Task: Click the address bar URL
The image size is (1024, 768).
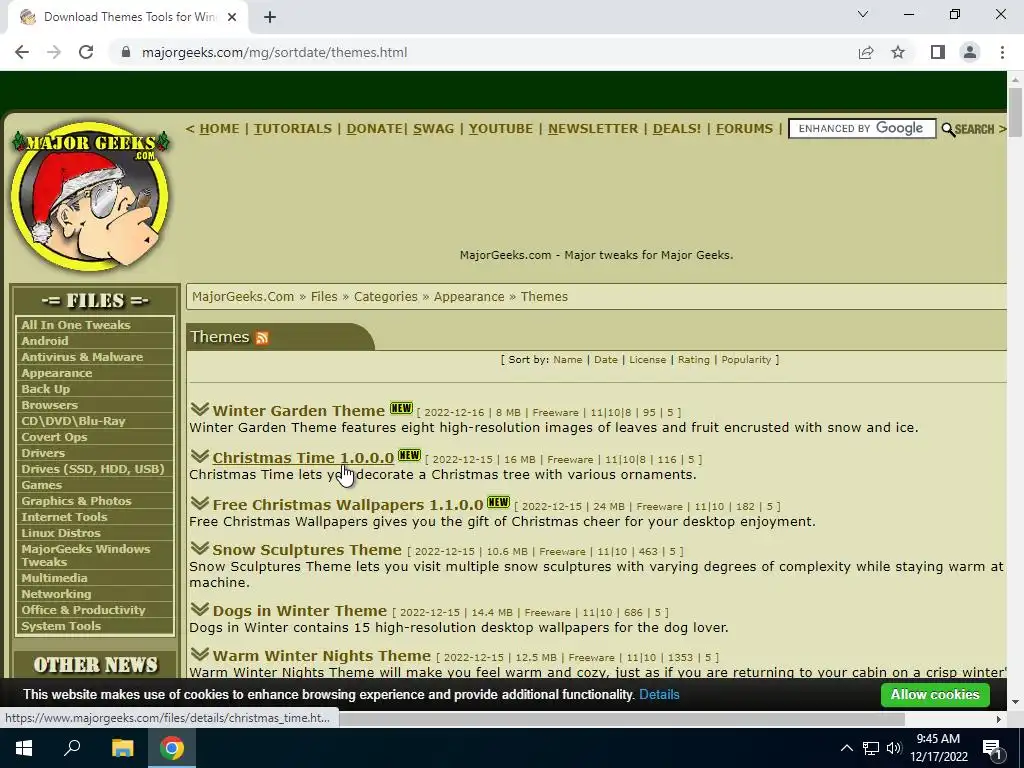Action: pos(274,52)
